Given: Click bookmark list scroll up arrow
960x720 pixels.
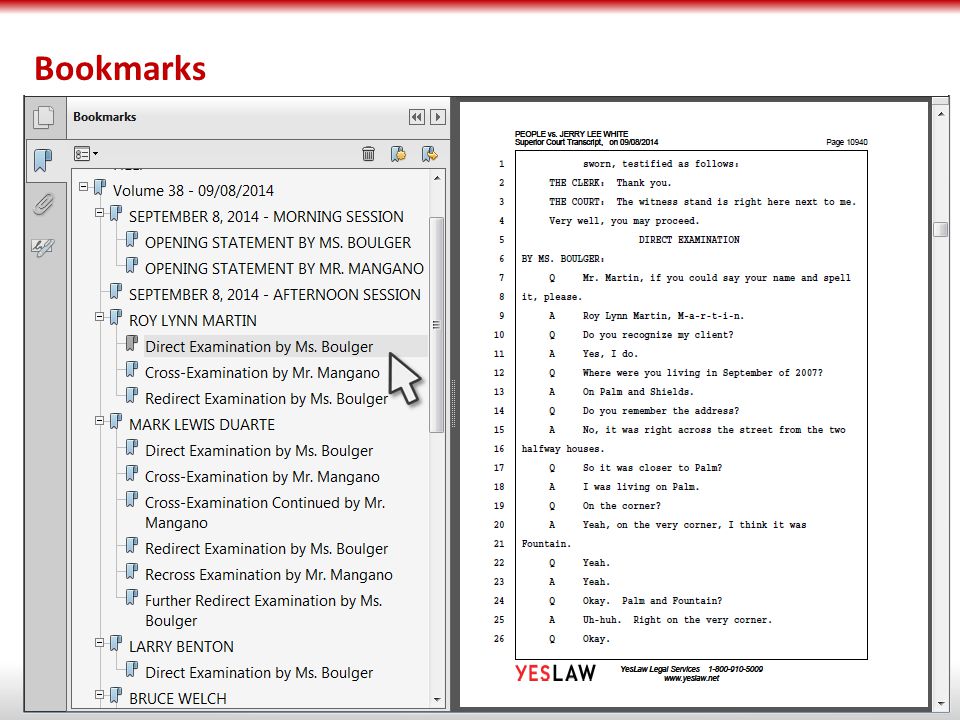Looking at the screenshot, I should pyautogui.click(x=437, y=178).
